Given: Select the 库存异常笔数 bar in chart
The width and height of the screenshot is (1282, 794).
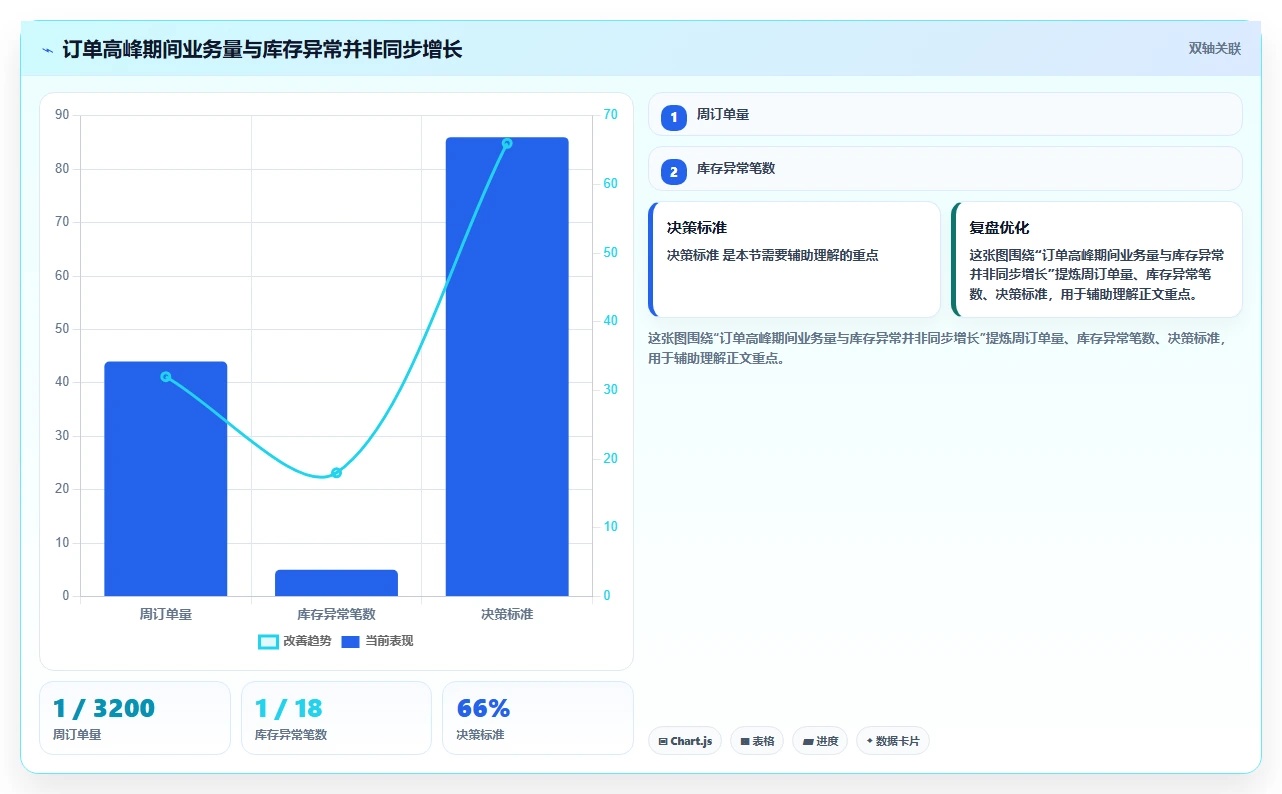Looking at the screenshot, I should pyautogui.click(x=336, y=583).
